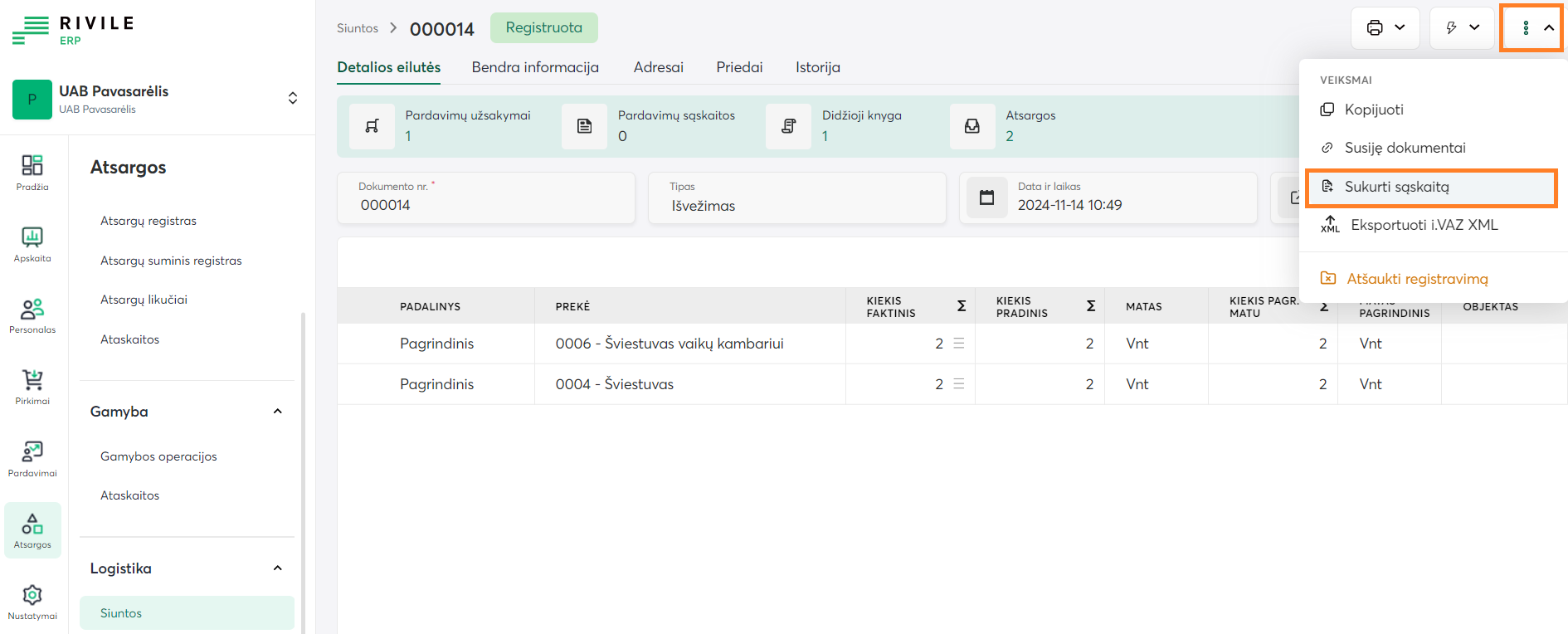The image size is (1568, 634).
Task: Choose Kopijuoti from the actions menu
Action: click(x=1374, y=110)
